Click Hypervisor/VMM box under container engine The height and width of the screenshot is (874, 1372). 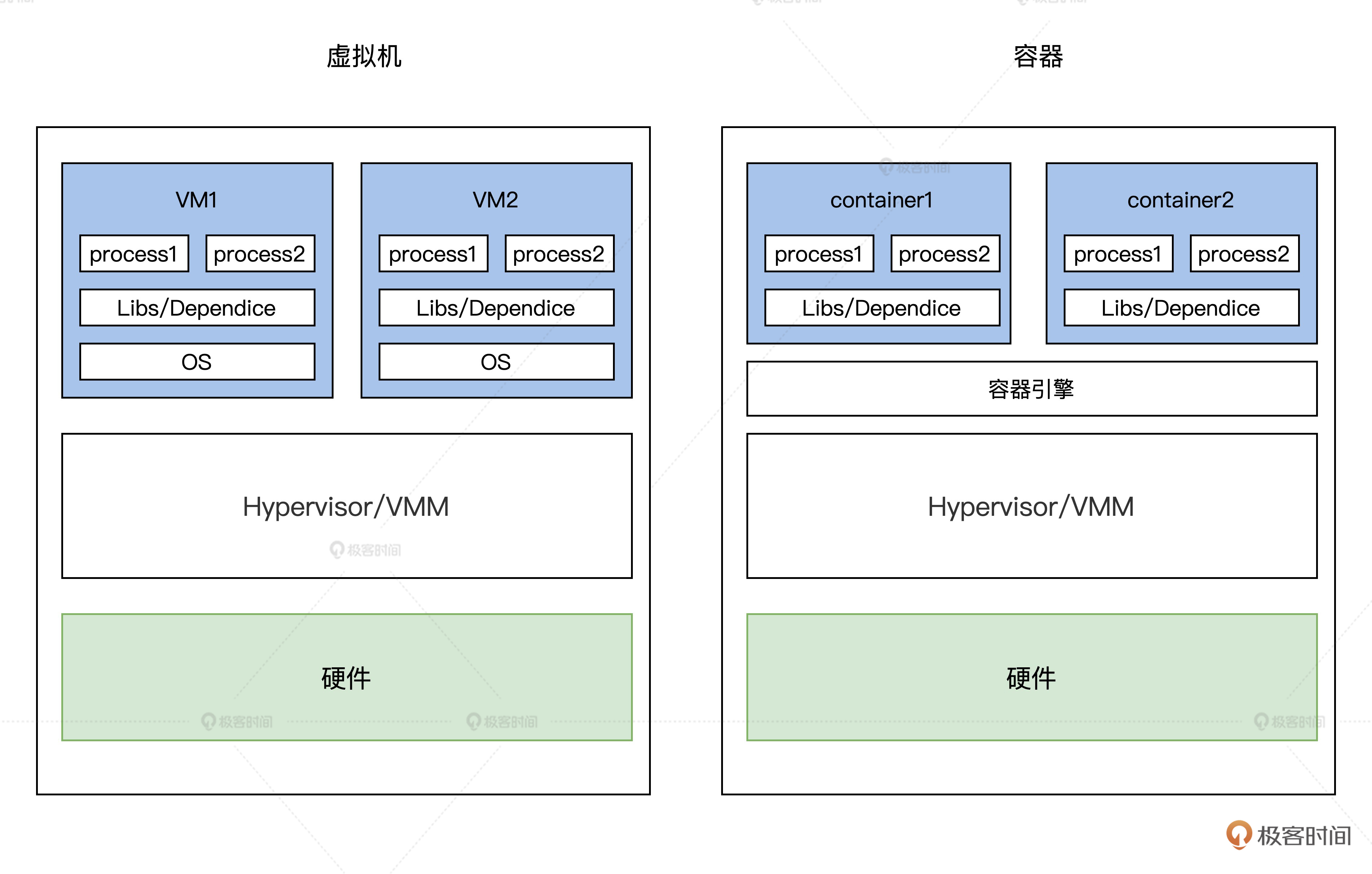pos(1031,506)
